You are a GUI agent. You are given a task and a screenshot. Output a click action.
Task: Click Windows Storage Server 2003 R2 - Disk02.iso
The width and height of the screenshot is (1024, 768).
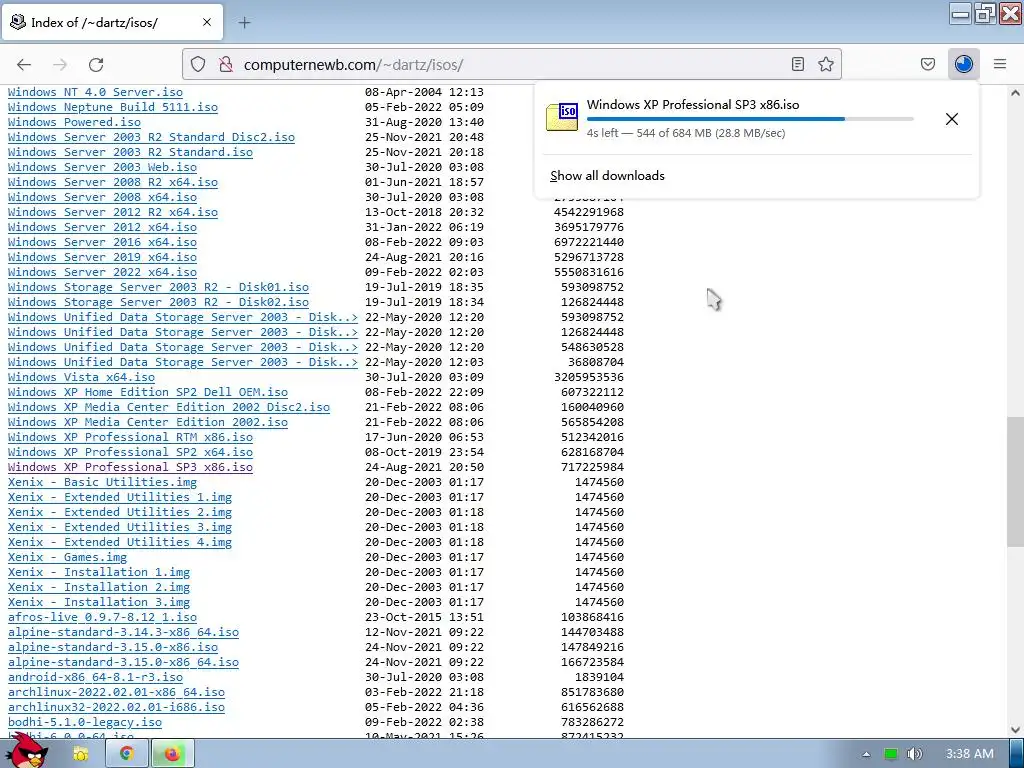tap(158, 302)
